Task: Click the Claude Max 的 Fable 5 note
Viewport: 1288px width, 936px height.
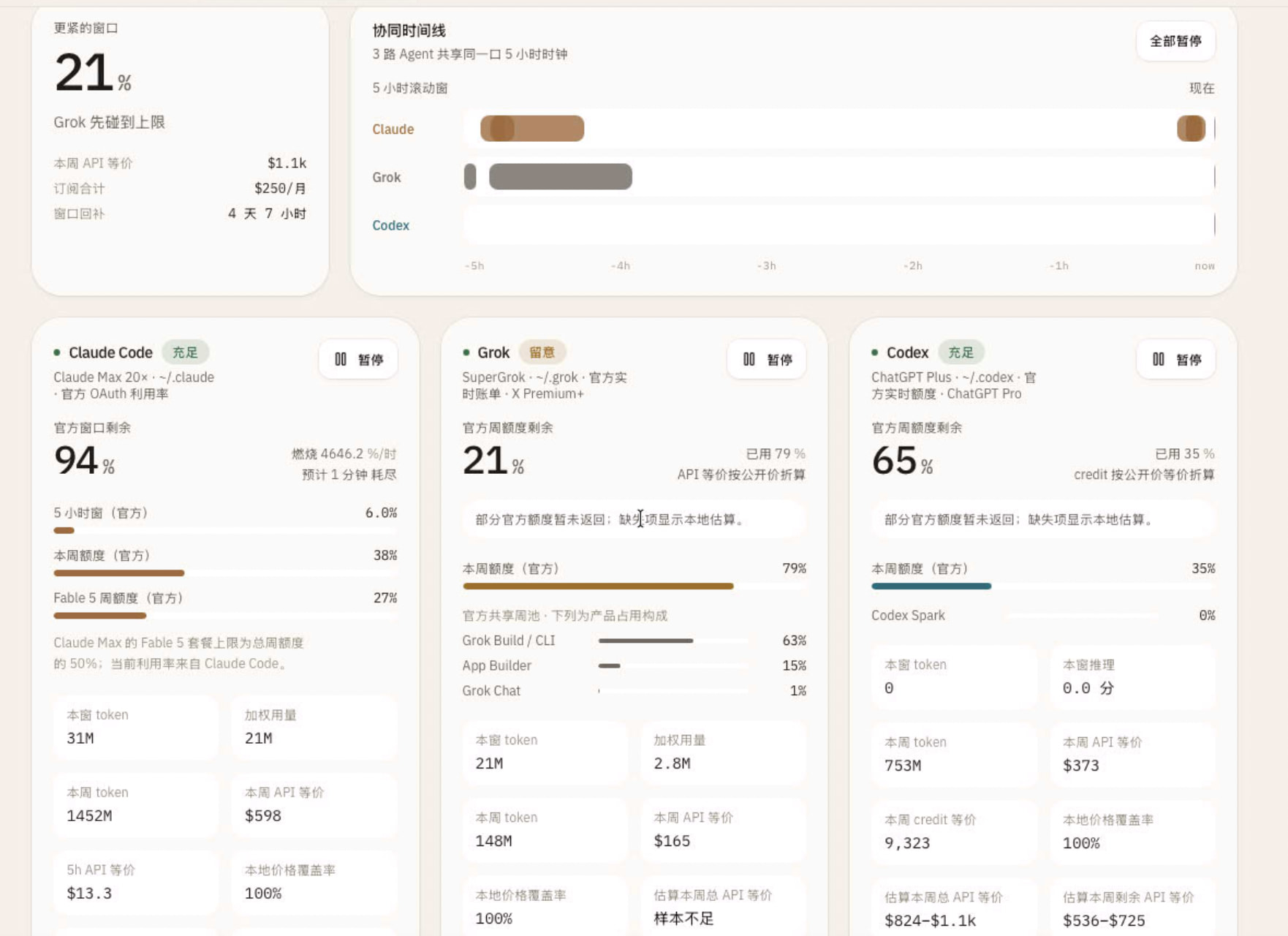Action: 179,653
